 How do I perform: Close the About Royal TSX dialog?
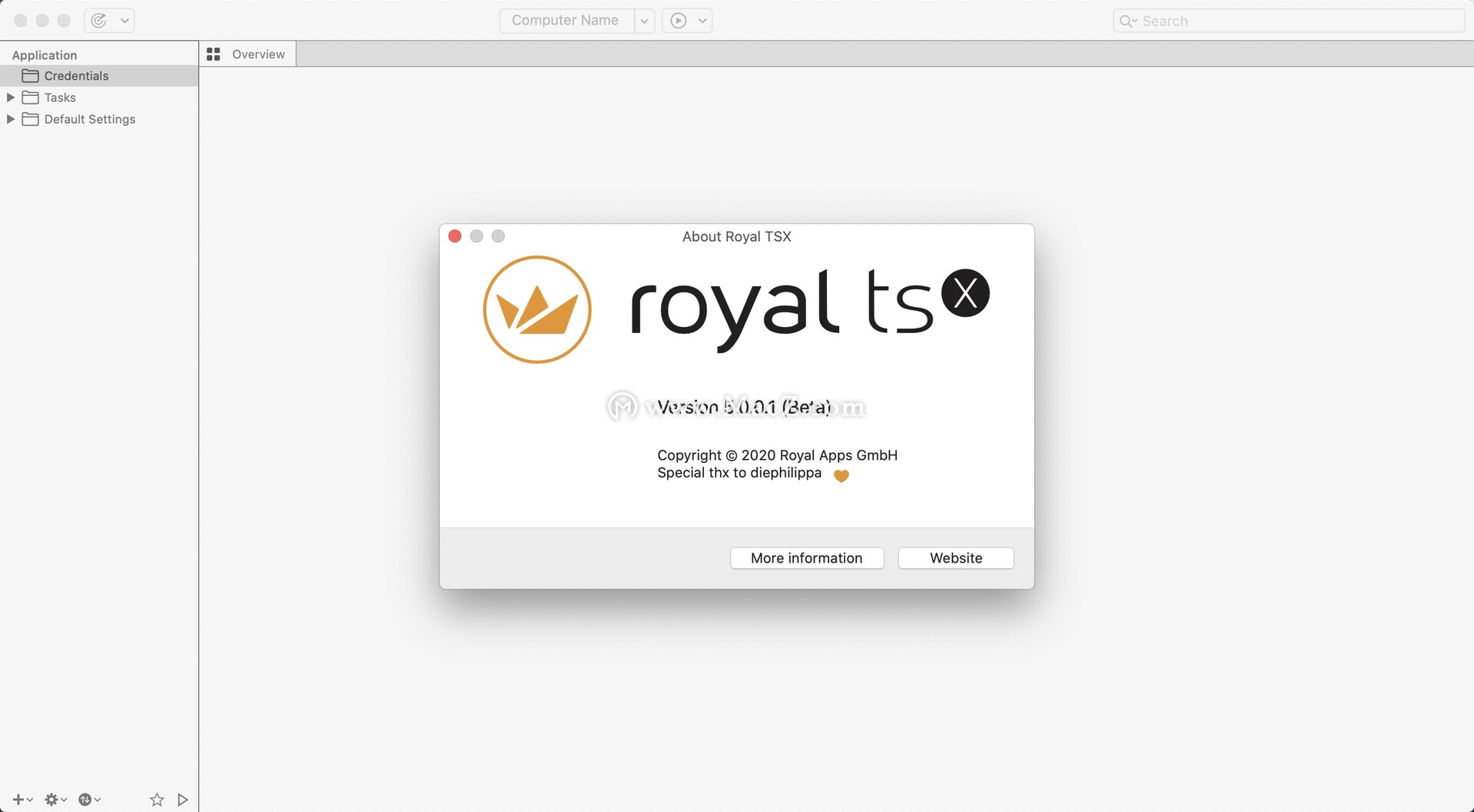(454, 236)
